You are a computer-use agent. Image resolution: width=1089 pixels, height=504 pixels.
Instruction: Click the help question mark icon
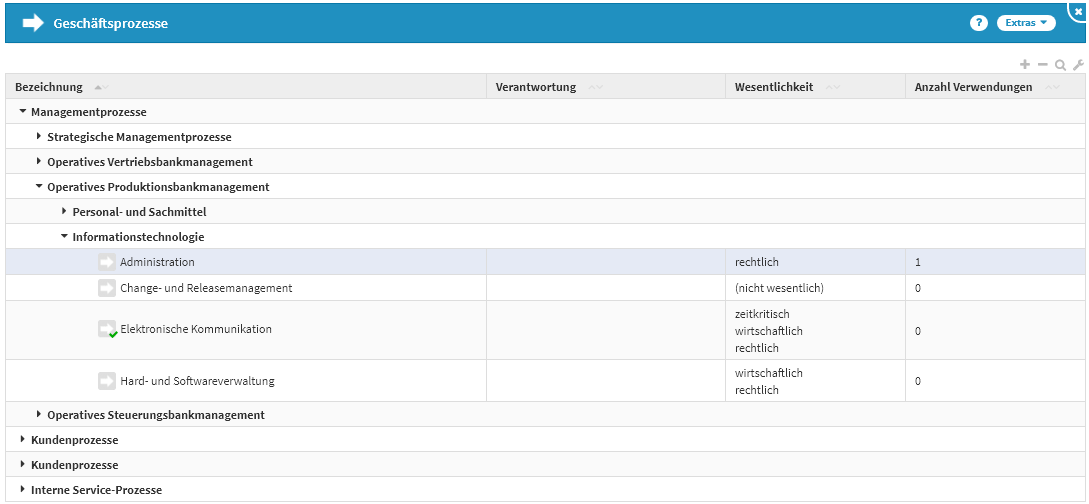click(x=978, y=23)
